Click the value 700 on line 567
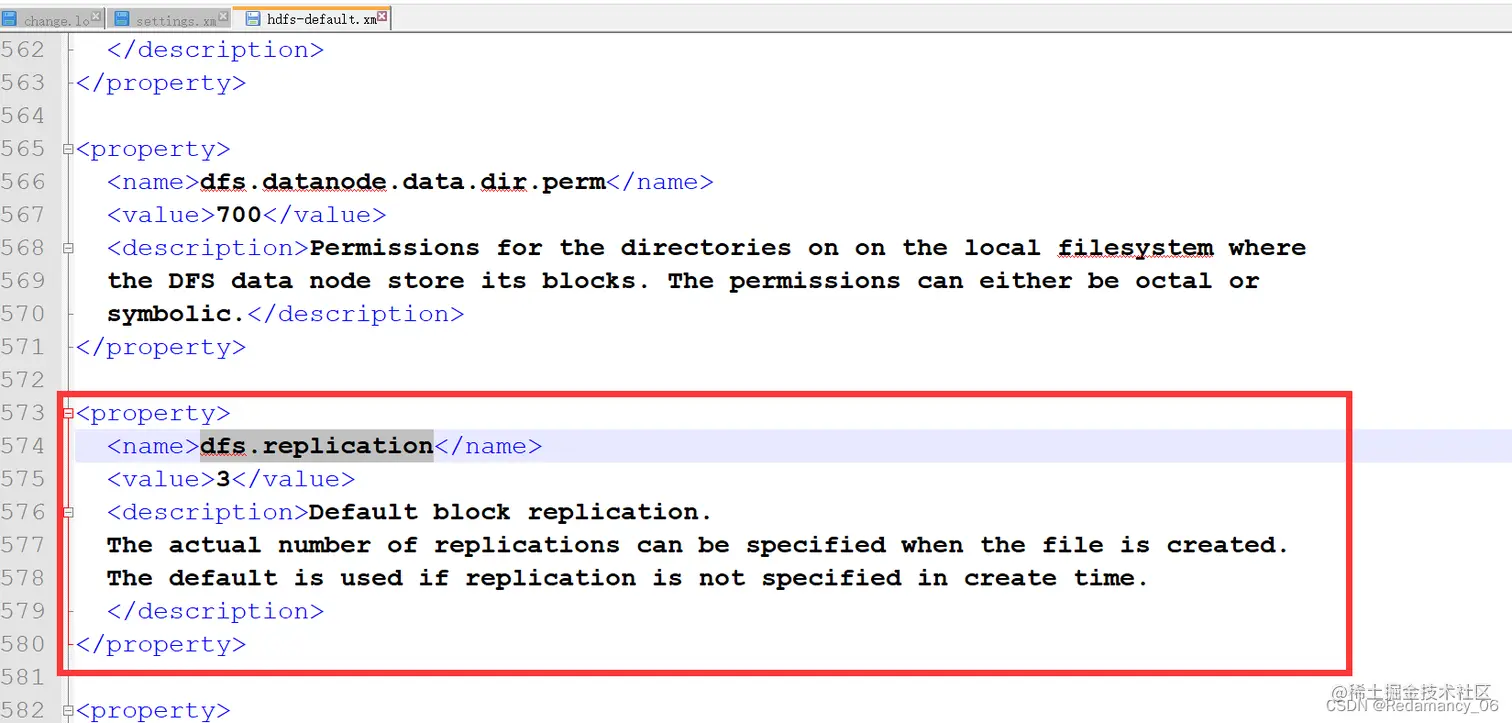Image resolution: width=1512 pixels, height=723 pixels. [x=238, y=215]
